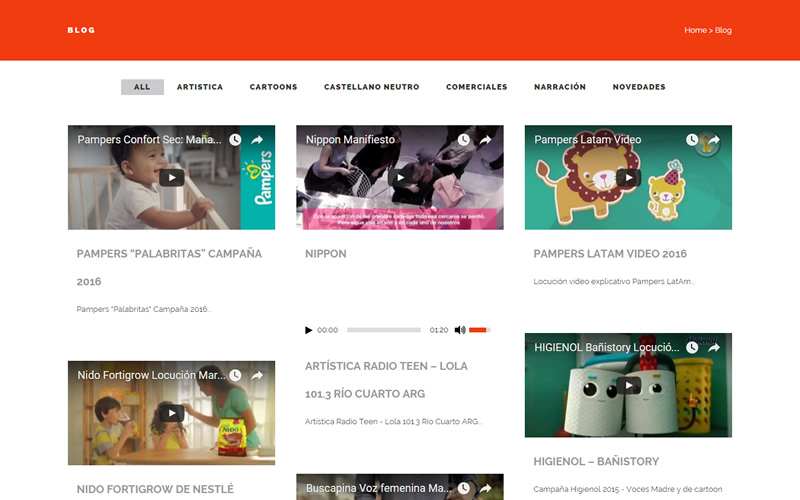Seek on the audio progress bar

(384, 330)
